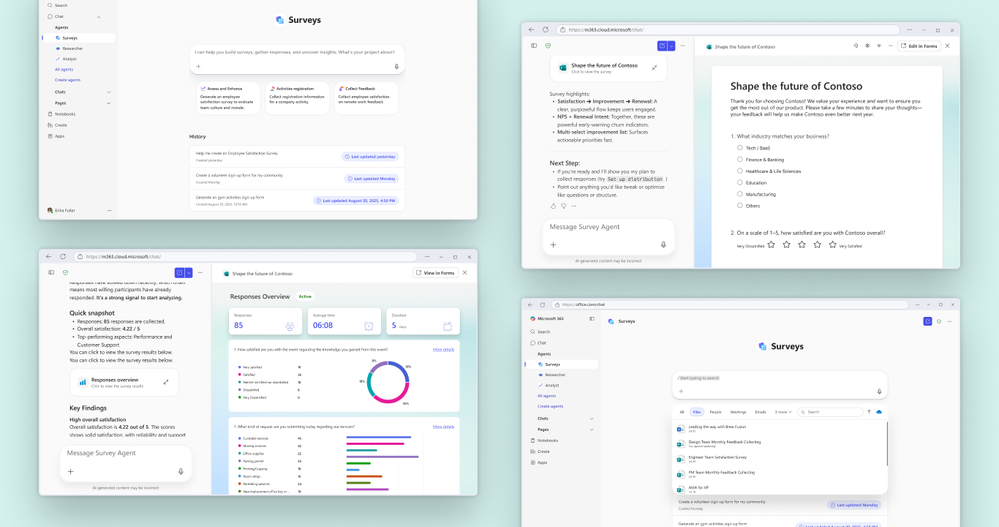Click microphone in the Responses Overview window message box
Screen dimensions: 999x527
click(180, 472)
